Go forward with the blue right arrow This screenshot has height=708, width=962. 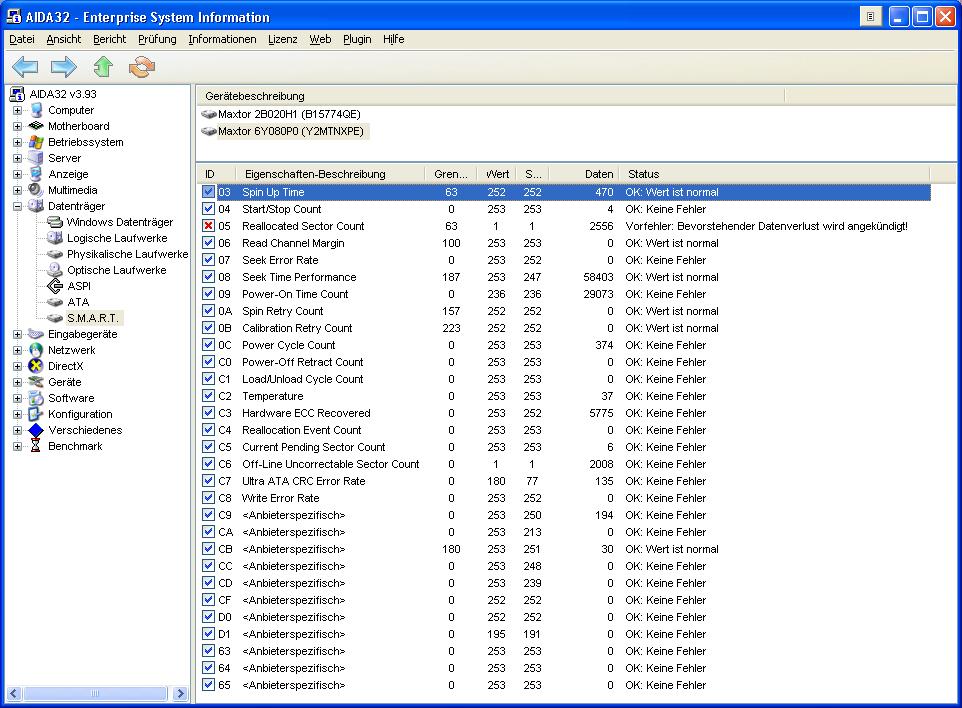[64, 66]
